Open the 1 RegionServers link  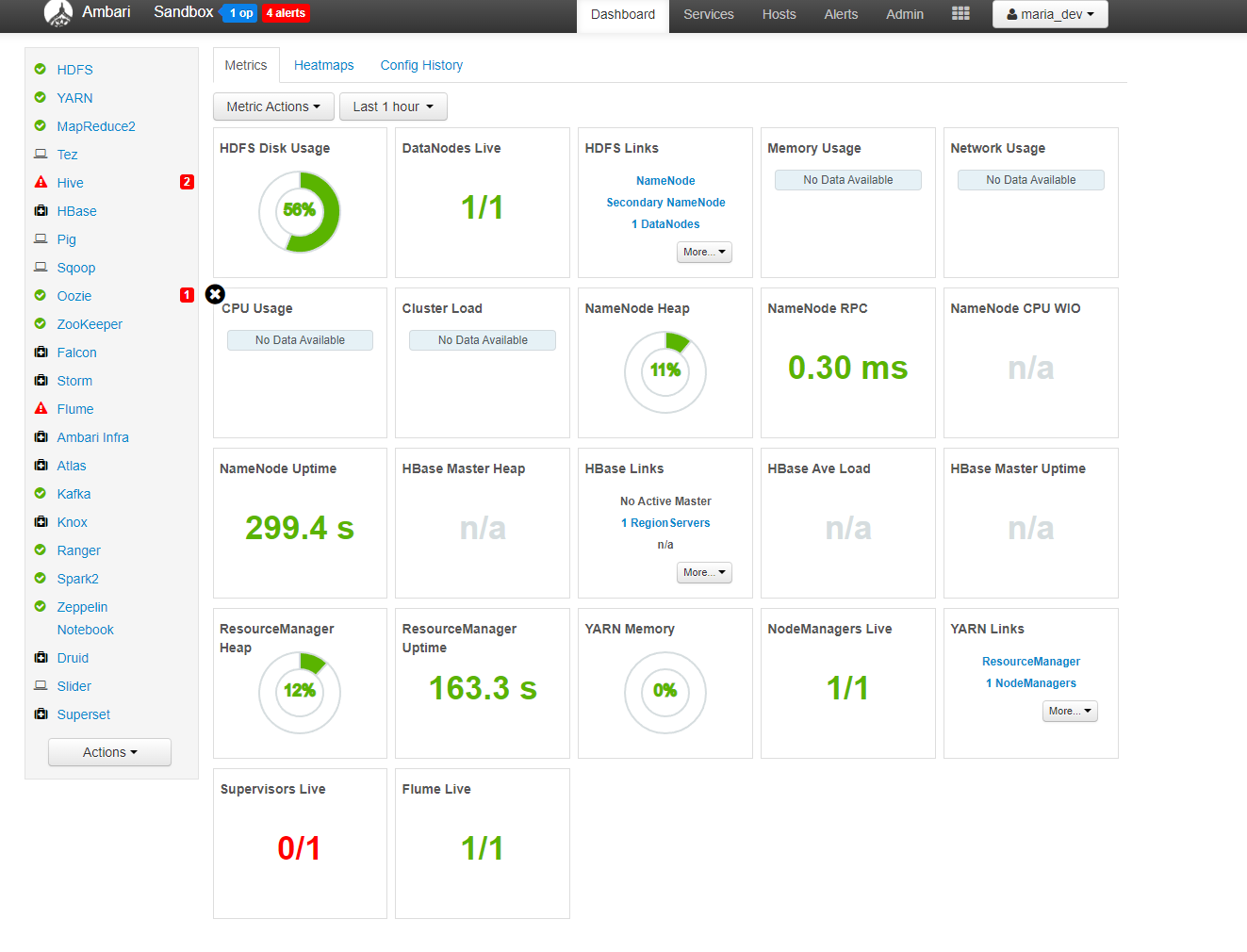pyautogui.click(x=665, y=523)
